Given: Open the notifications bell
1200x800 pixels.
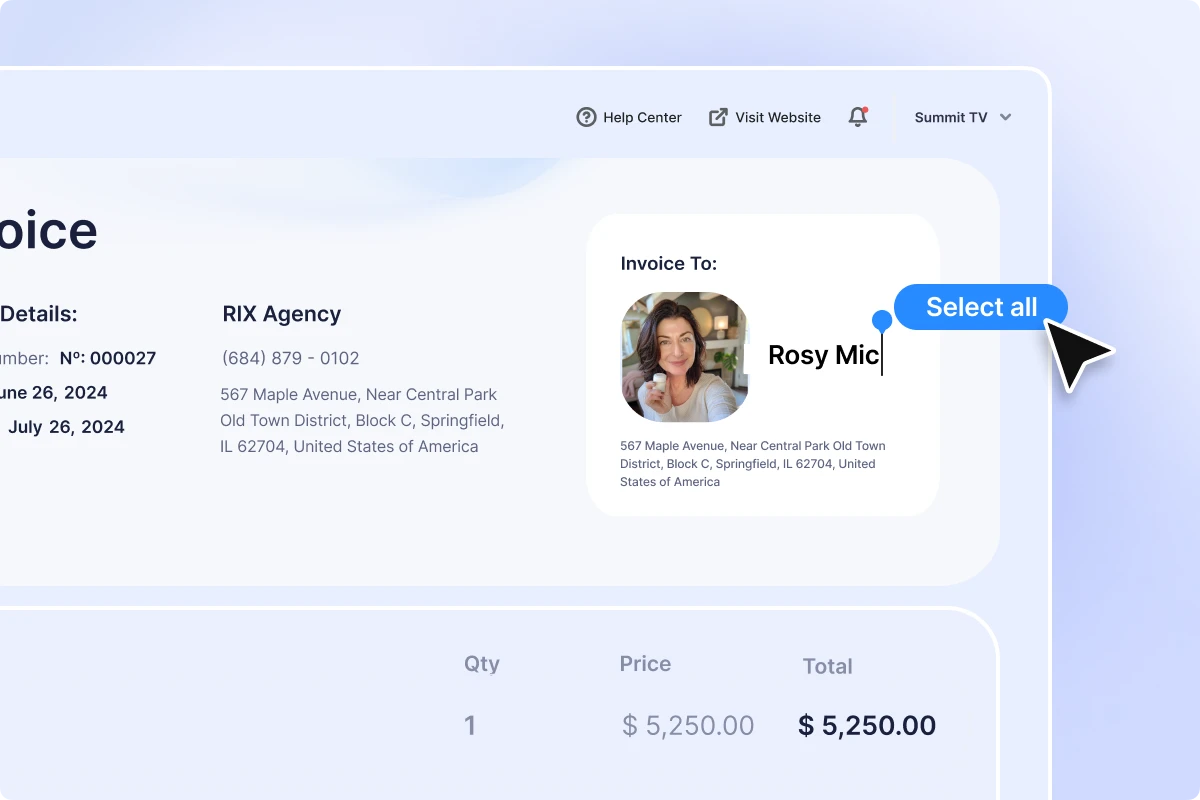Looking at the screenshot, I should coord(858,117).
